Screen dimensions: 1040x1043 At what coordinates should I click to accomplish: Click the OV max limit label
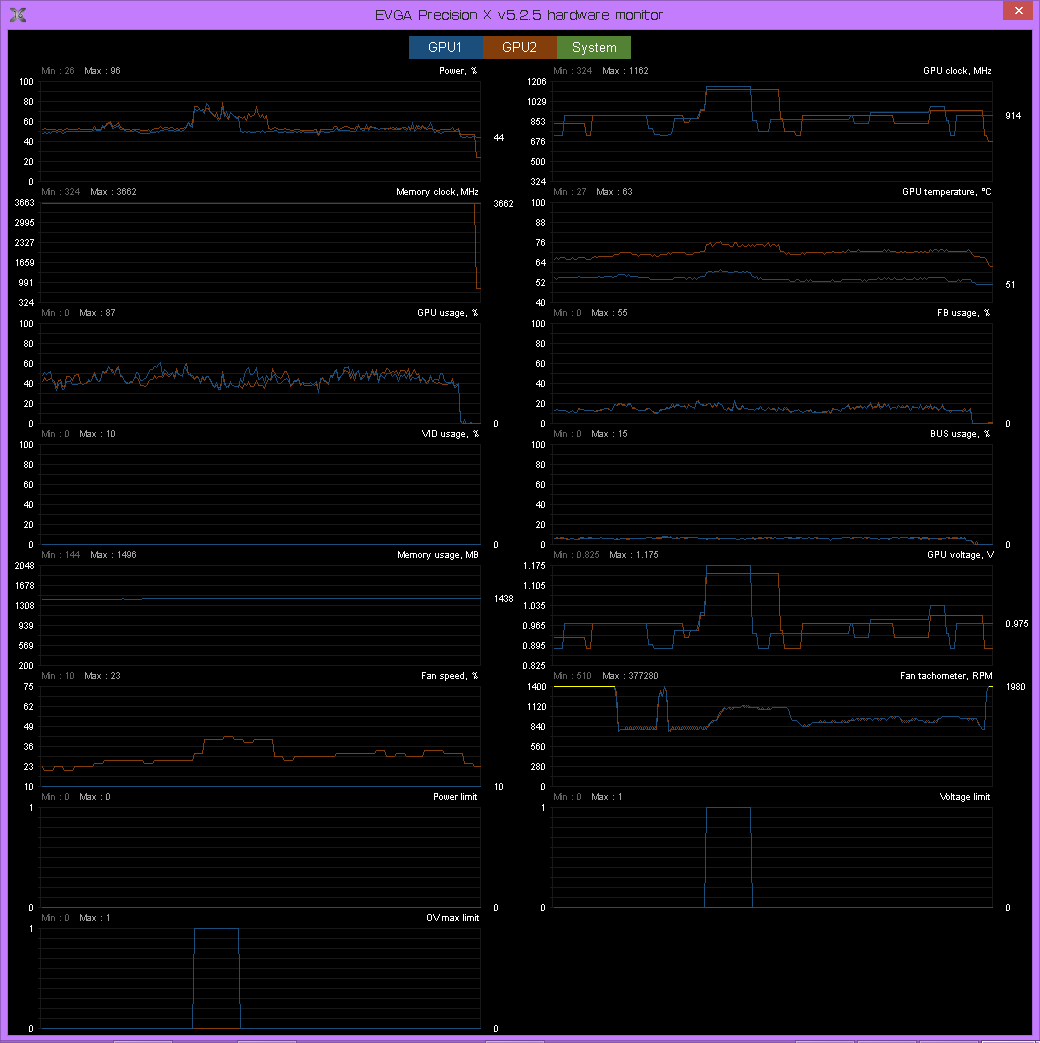(x=452, y=918)
